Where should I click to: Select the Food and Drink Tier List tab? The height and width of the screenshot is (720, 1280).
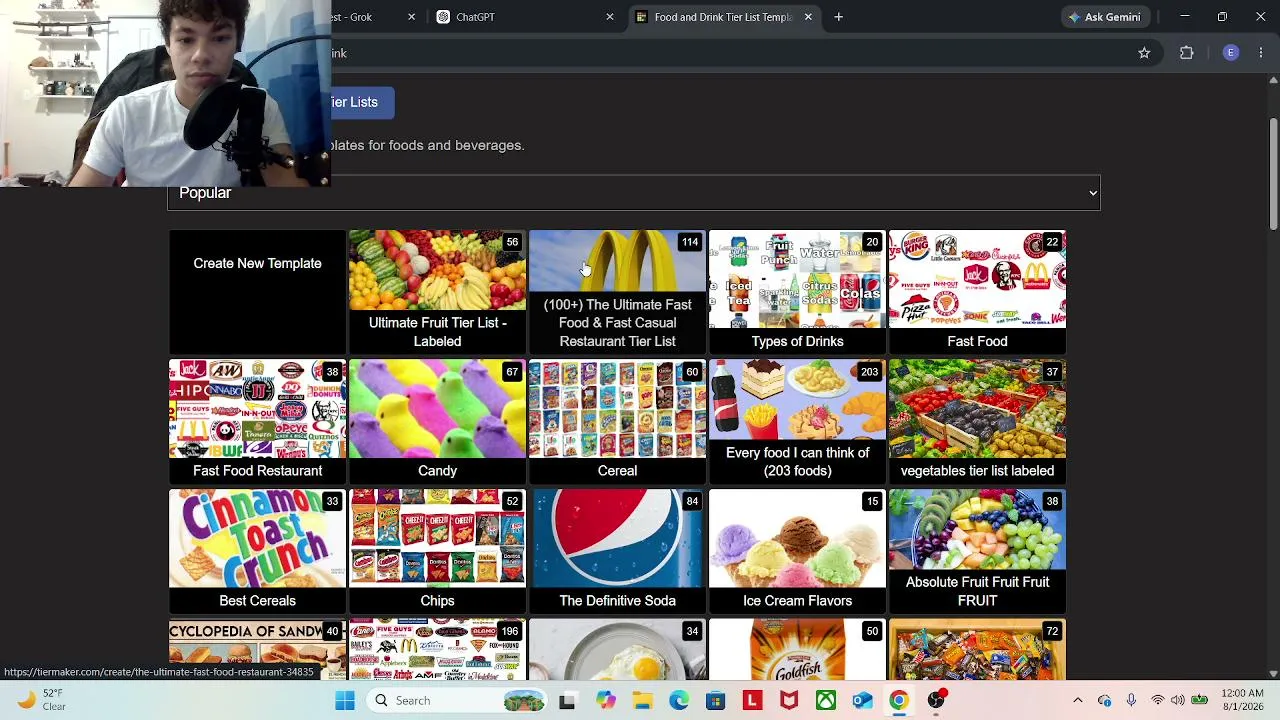(x=723, y=17)
